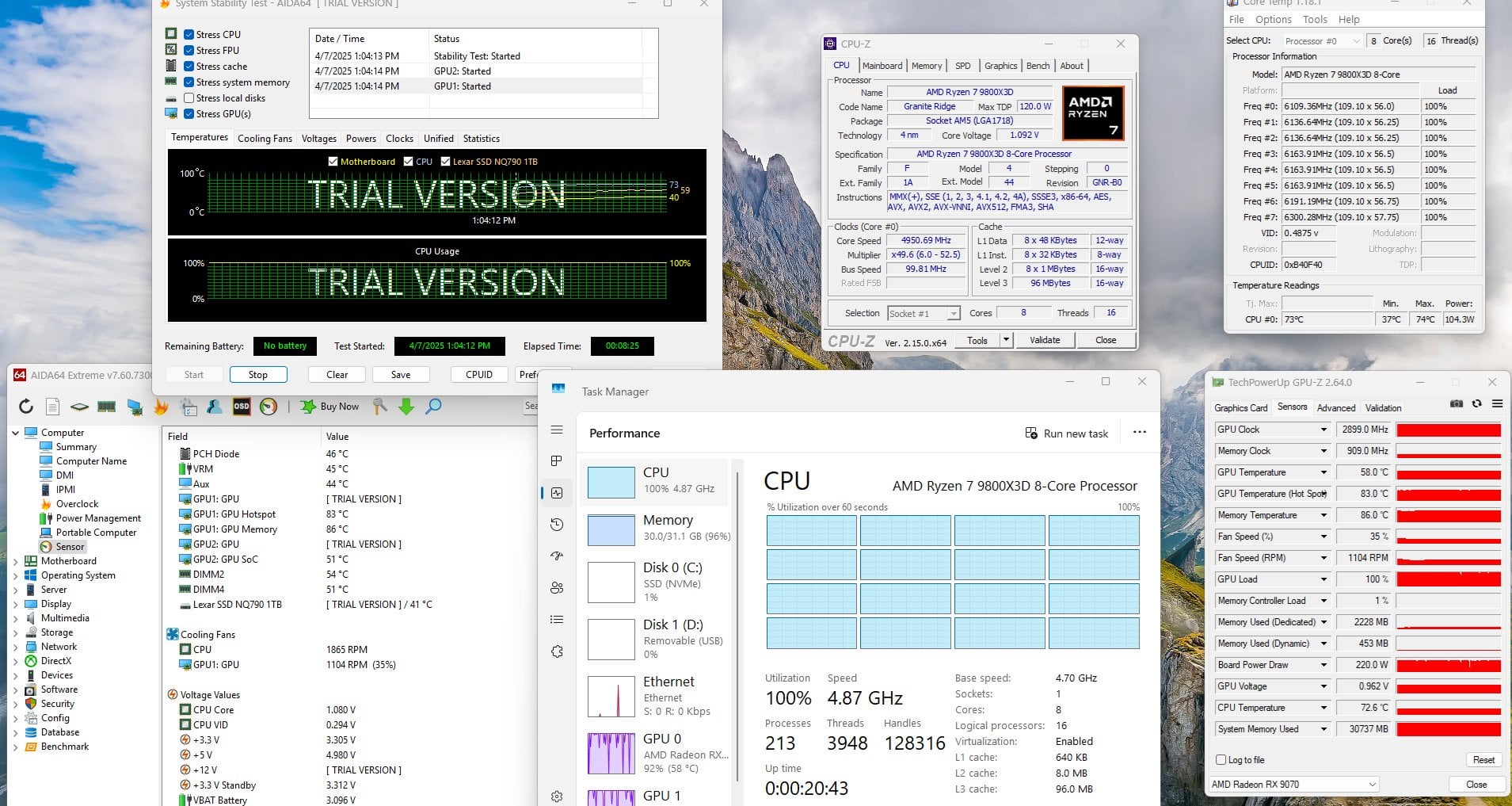The image size is (1512, 806).
Task: Switch to the Cooling Fans tab in stability test
Action: coord(265,139)
